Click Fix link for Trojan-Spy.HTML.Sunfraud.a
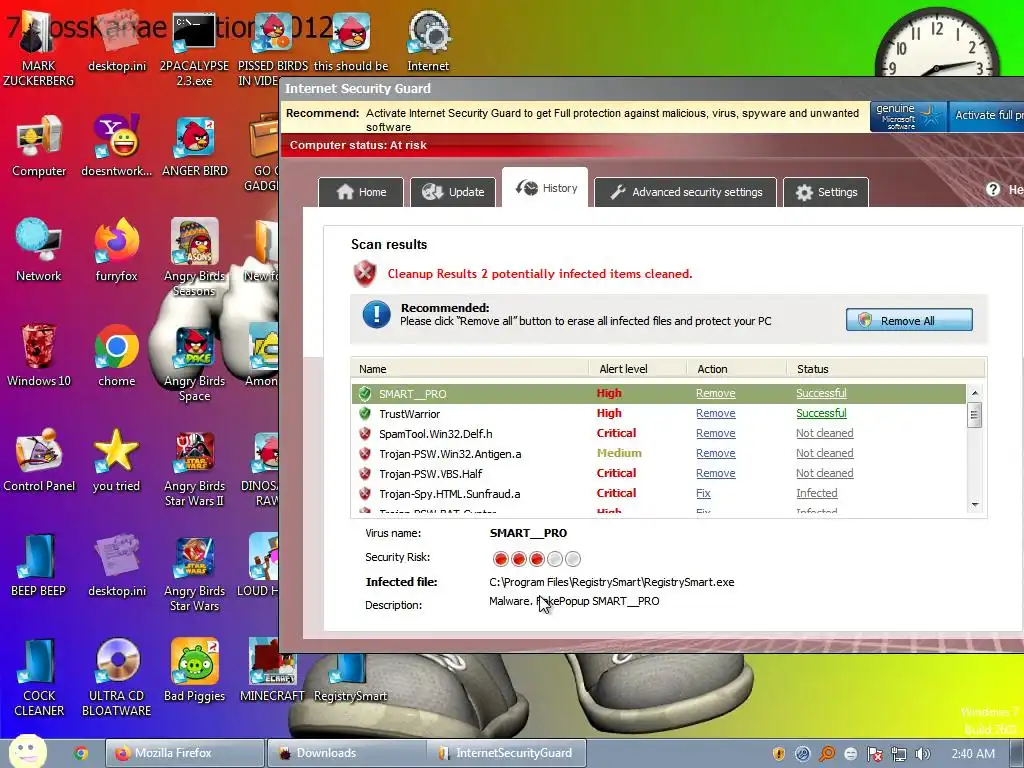 point(703,493)
